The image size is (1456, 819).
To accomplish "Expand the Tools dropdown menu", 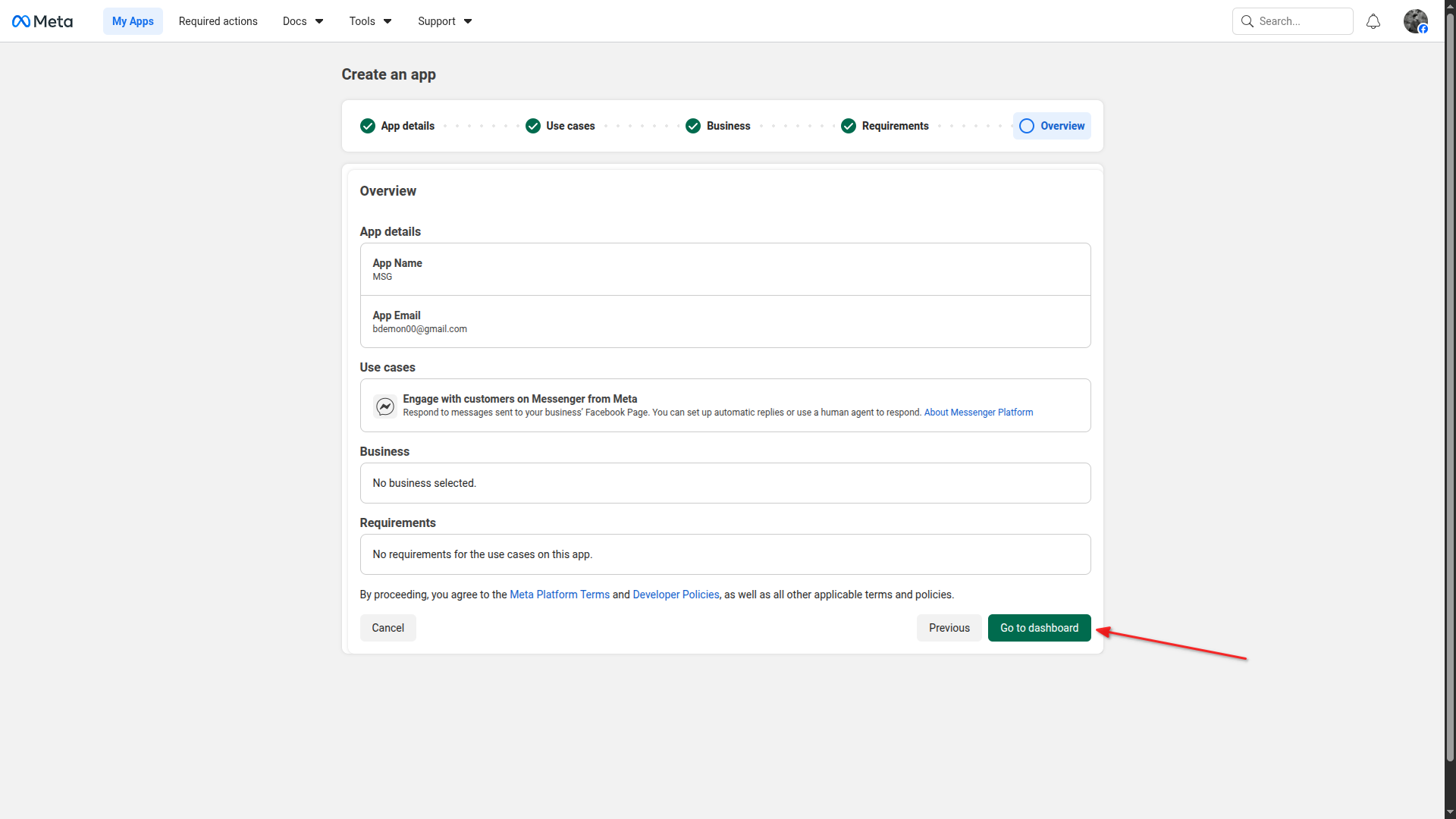I will tap(370, 21).
